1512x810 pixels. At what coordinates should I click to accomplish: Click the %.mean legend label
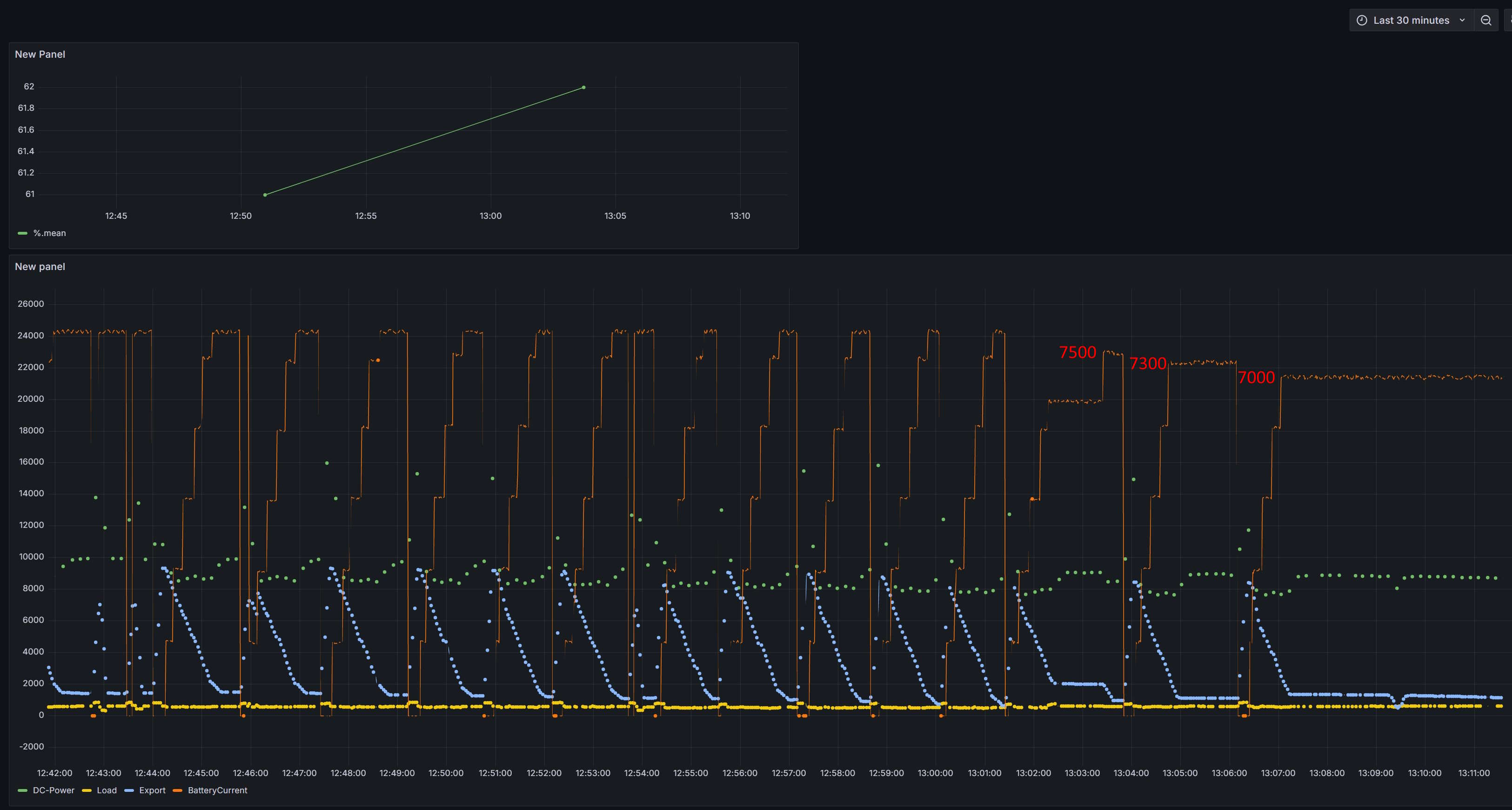[49, 233]
